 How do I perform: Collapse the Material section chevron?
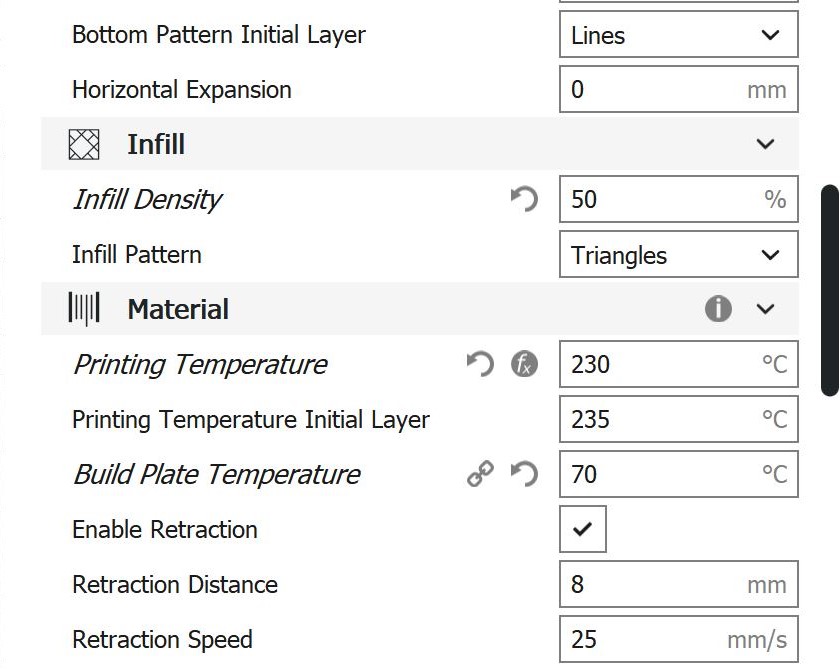point(766,309)
